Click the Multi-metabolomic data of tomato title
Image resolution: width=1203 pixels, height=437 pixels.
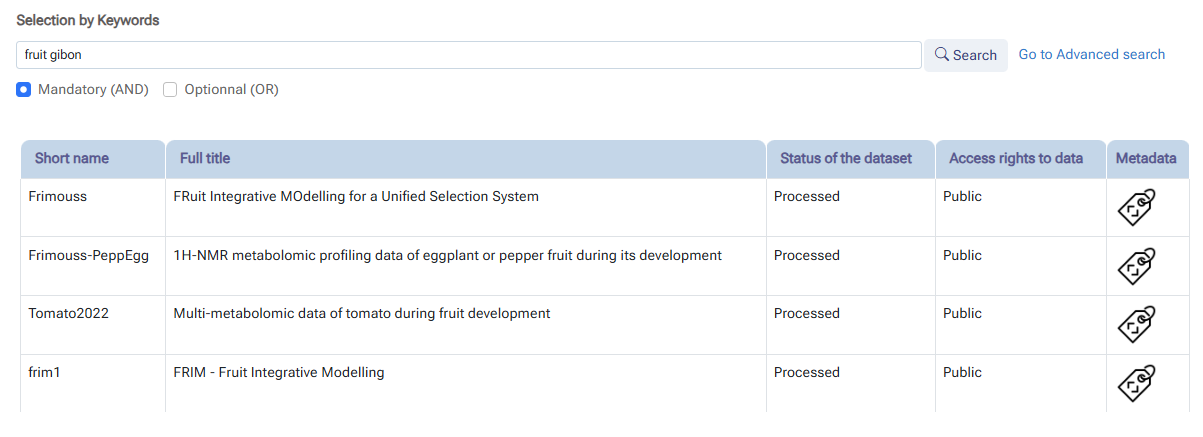[362, 314]
